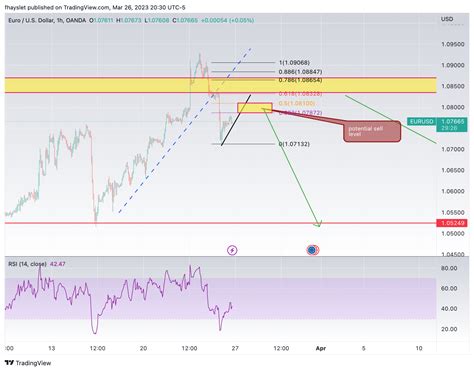Click the 27 date axis label
474x371 pixels.
[x=235, y=348]
